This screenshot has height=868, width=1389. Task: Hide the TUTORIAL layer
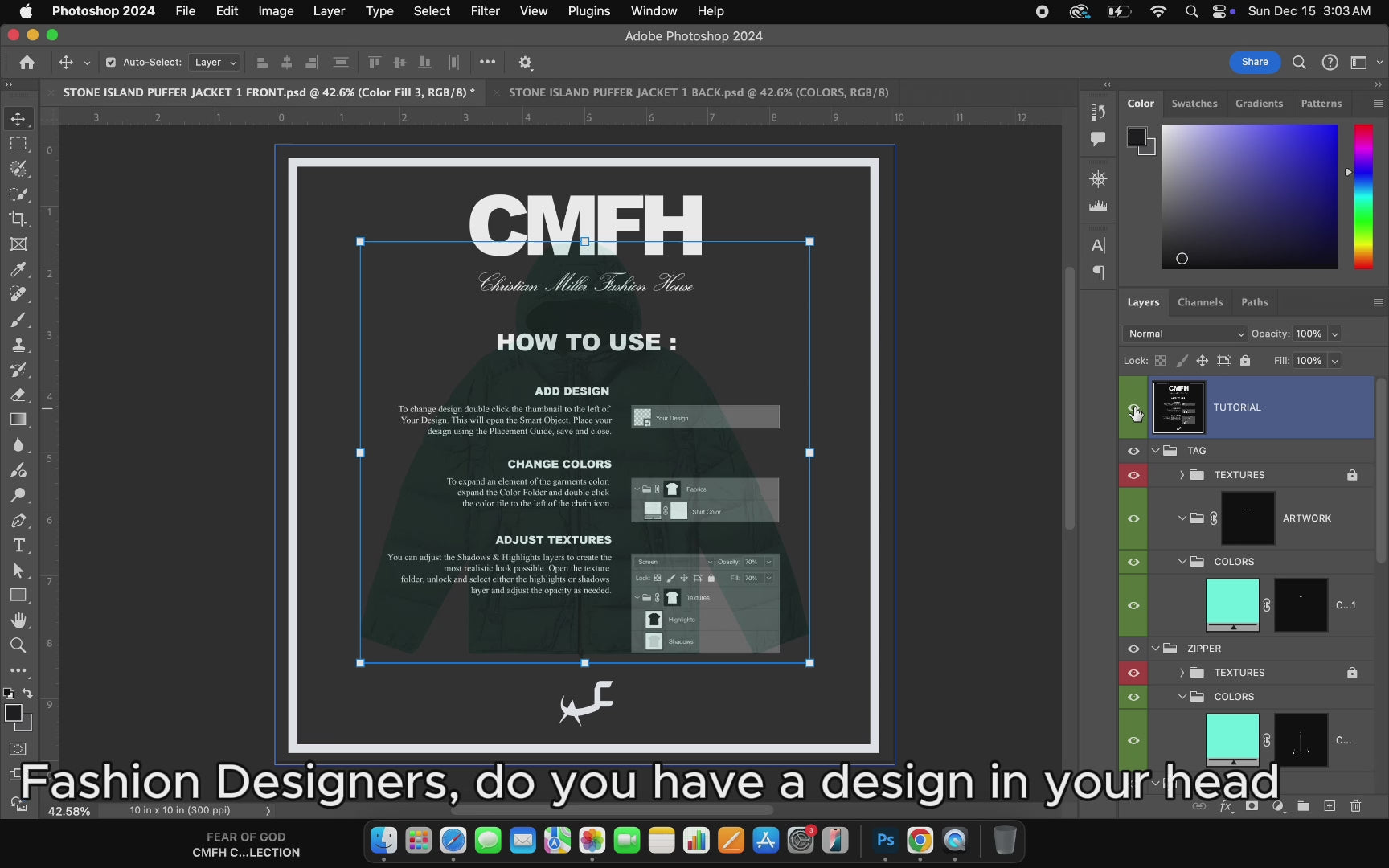tap(1133, 407)
